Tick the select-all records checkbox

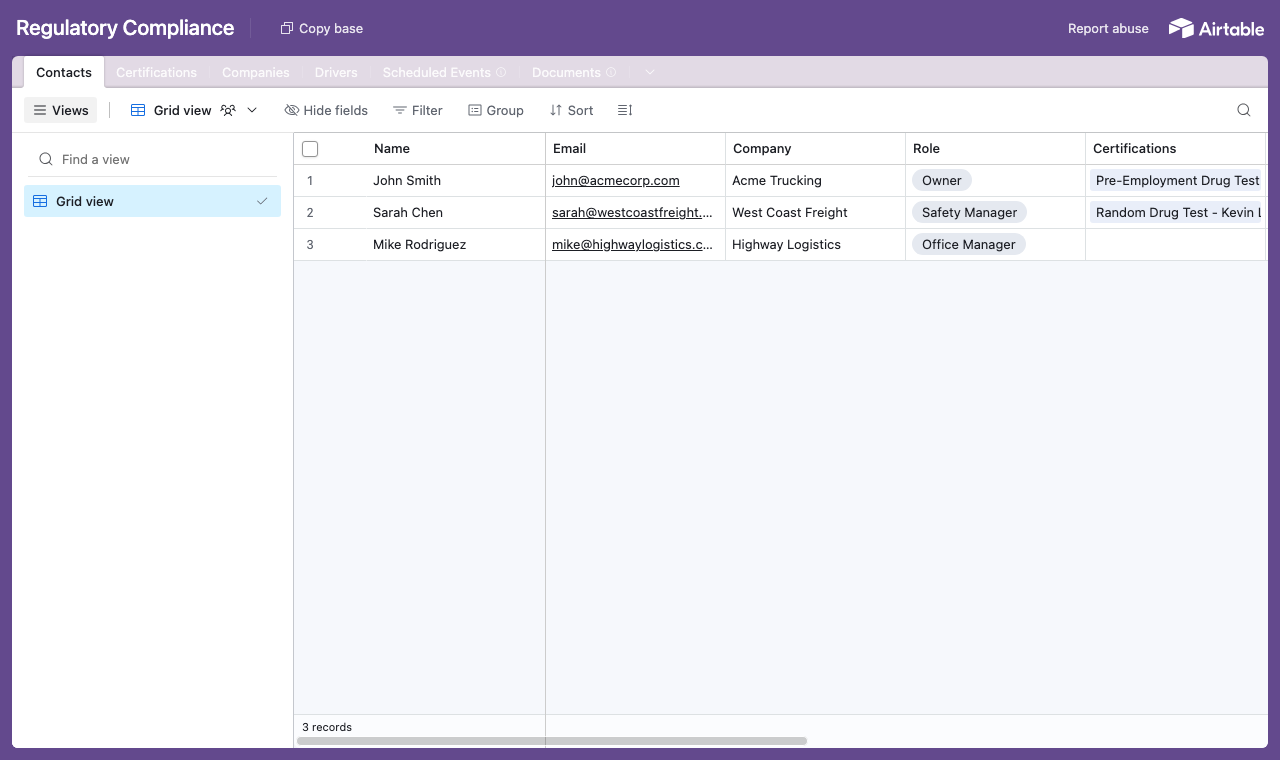(x=310, y=149)
